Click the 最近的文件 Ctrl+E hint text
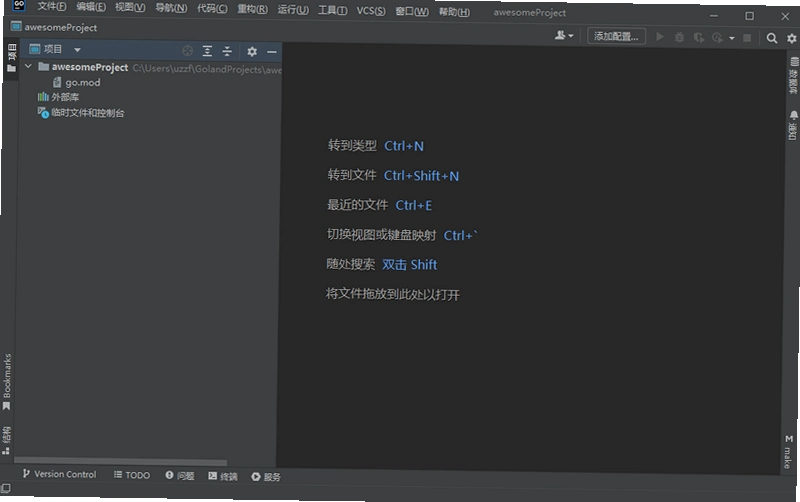The height and width of the screenshot is (502, 800). (379, 205)
